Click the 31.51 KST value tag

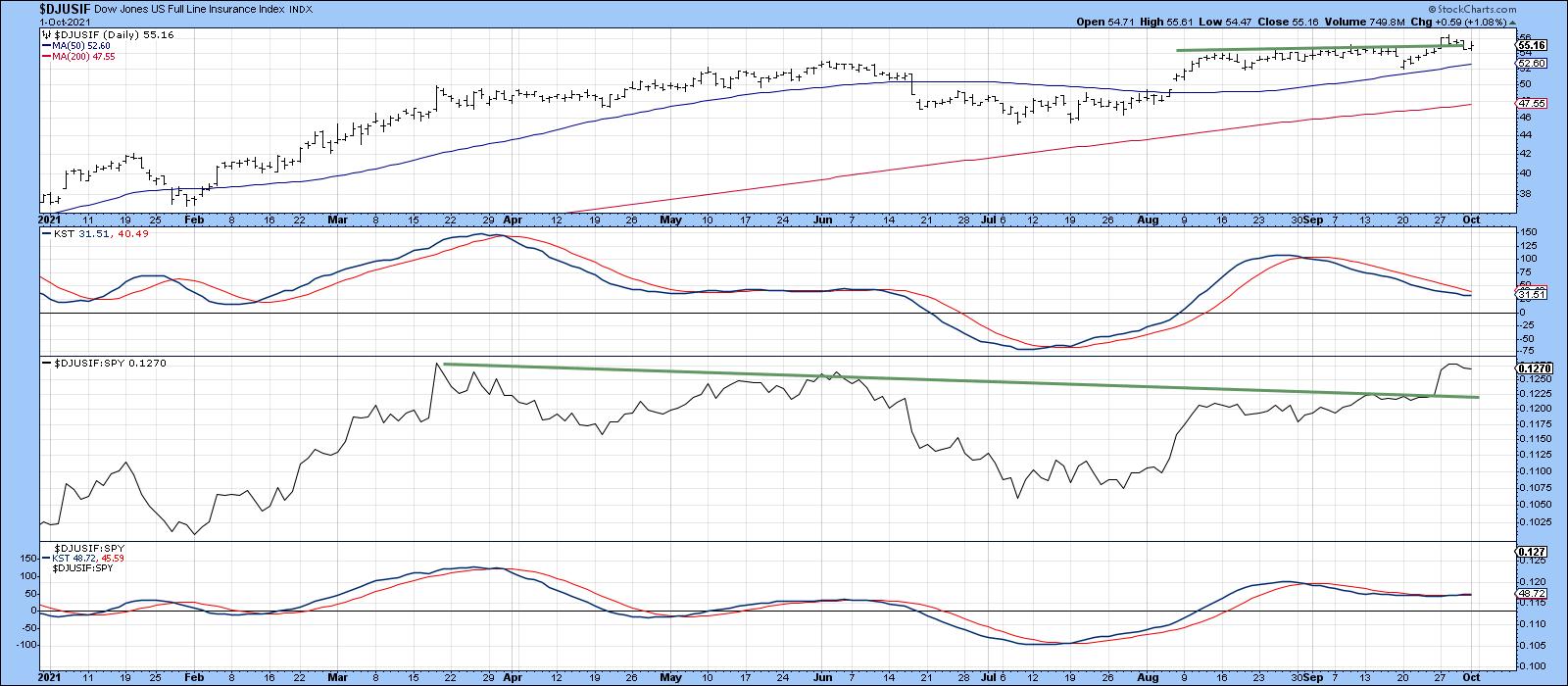(1530, 294)
